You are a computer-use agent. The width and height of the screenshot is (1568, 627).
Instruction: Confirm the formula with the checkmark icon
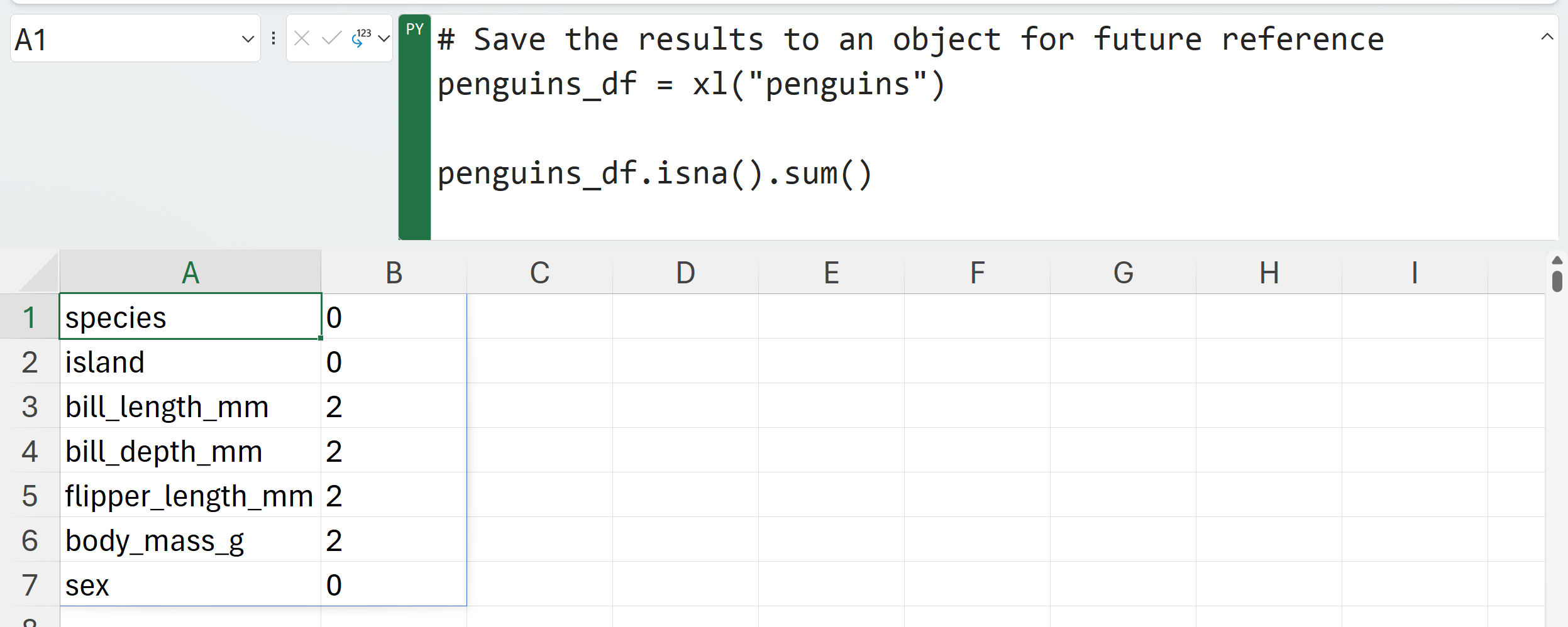click(x=331, y=39)
